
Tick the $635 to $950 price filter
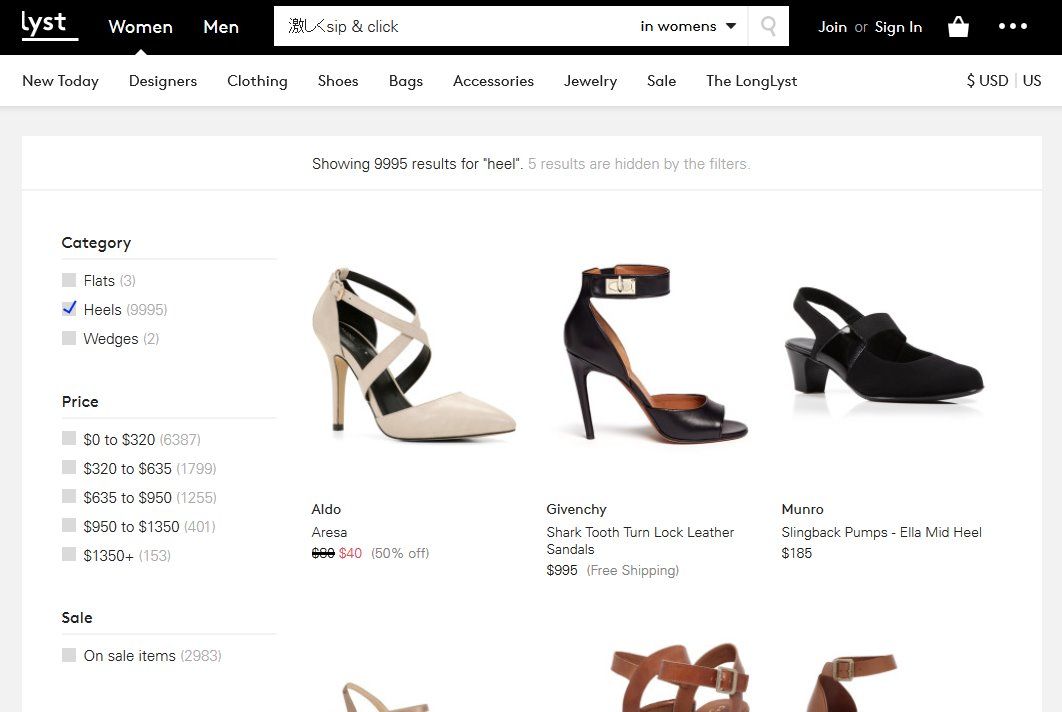tap(68, 497)
